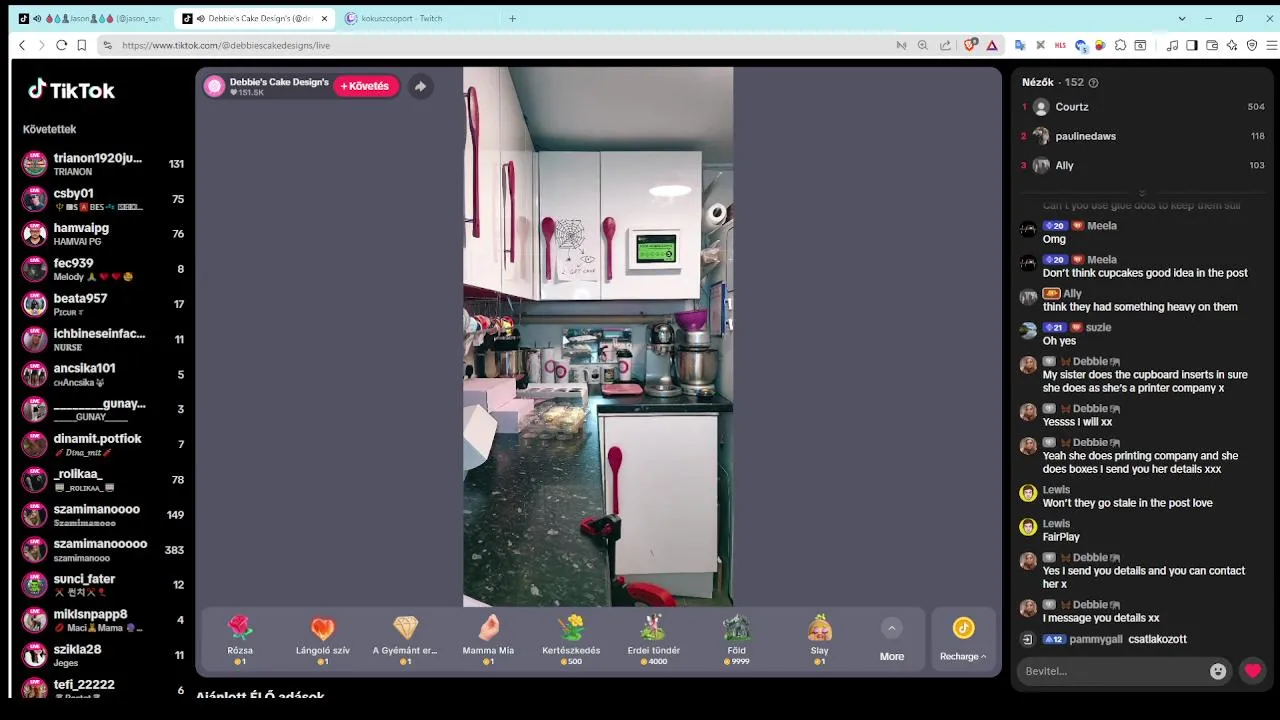Send the Mamma Mia gift
The height and width of the screenshot is (720, 1280).
(488, 640)
